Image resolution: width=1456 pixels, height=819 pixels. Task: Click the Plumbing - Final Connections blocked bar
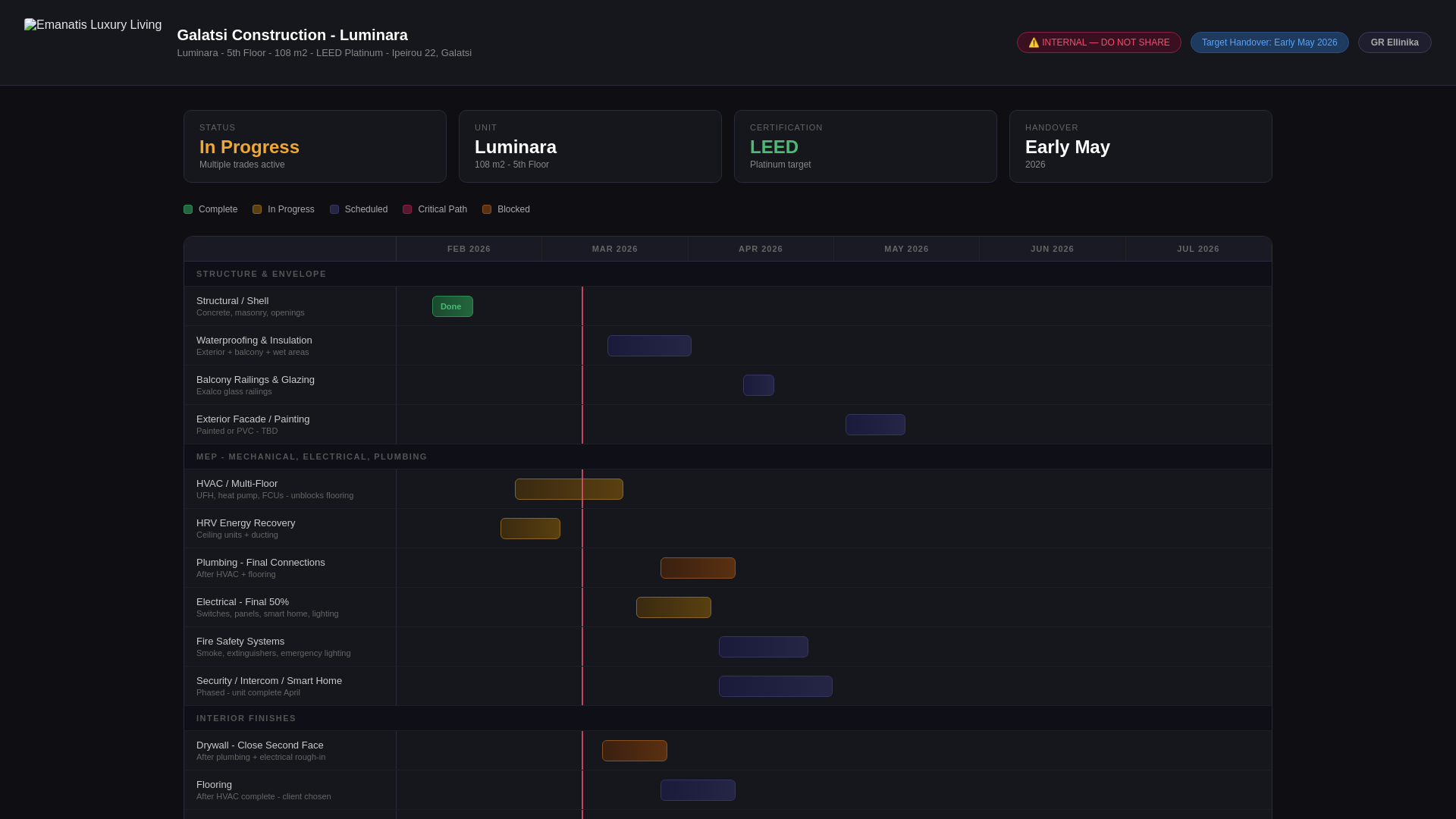tap(698, 568)
